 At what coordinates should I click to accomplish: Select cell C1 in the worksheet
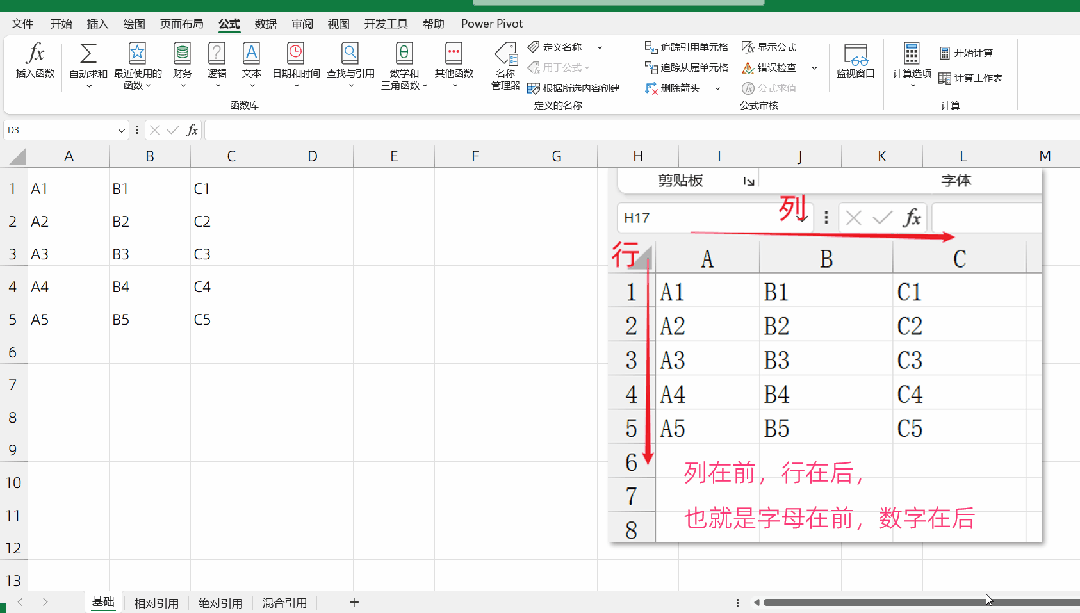coord(231,189)
